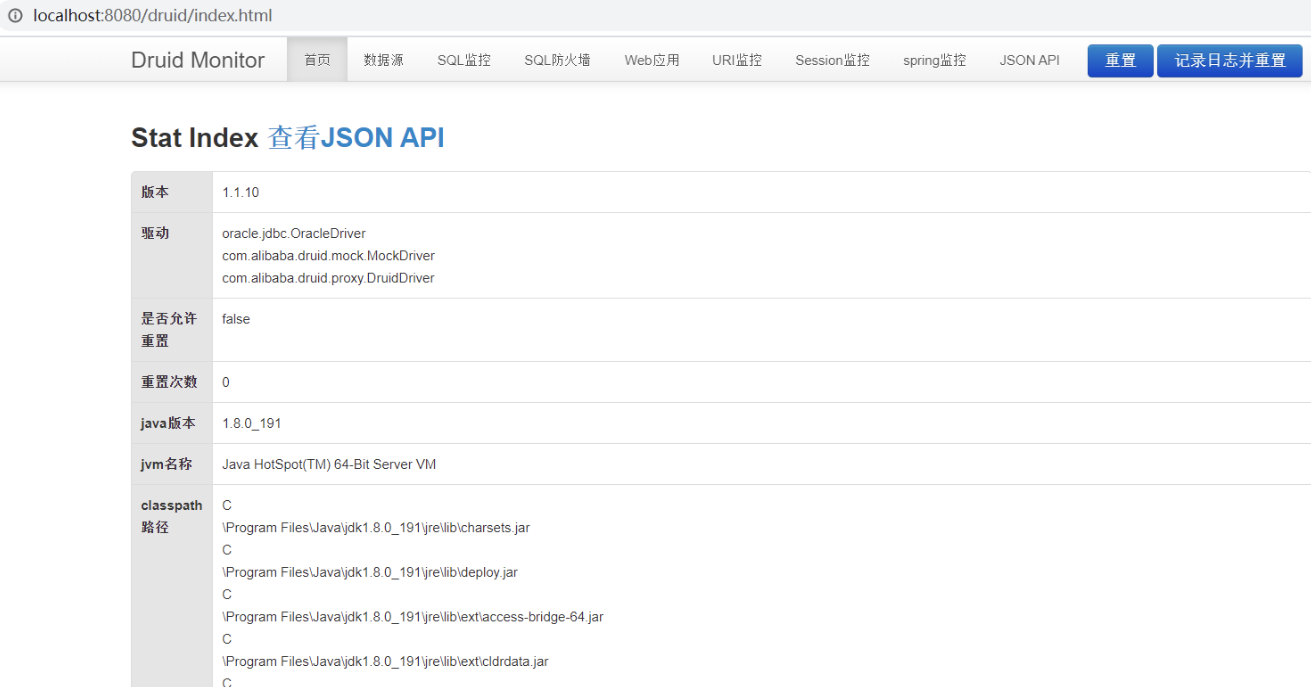1311x687 pixels.
Task: Select the classpath路径 row label
Action: [172, 516]
